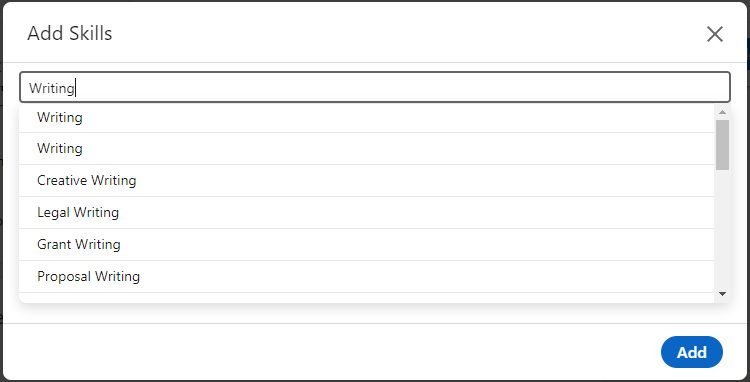Click empty space right of the Legal Writing text
This screenshot has width=750, height=382.
pyautogui.click(x=416, y=213)
